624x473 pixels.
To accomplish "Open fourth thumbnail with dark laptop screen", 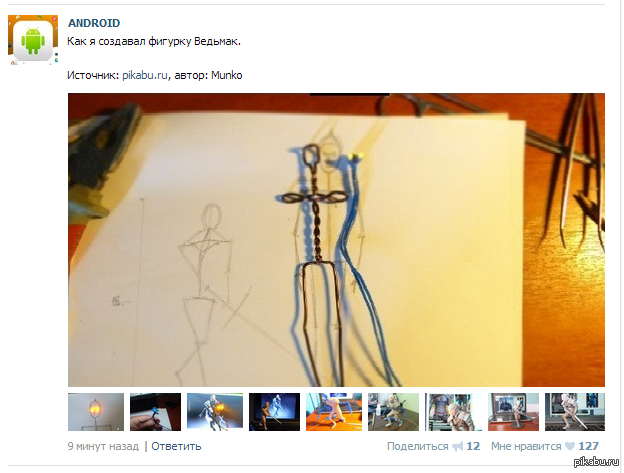I will pyautogui.click(x=275, y=412).
